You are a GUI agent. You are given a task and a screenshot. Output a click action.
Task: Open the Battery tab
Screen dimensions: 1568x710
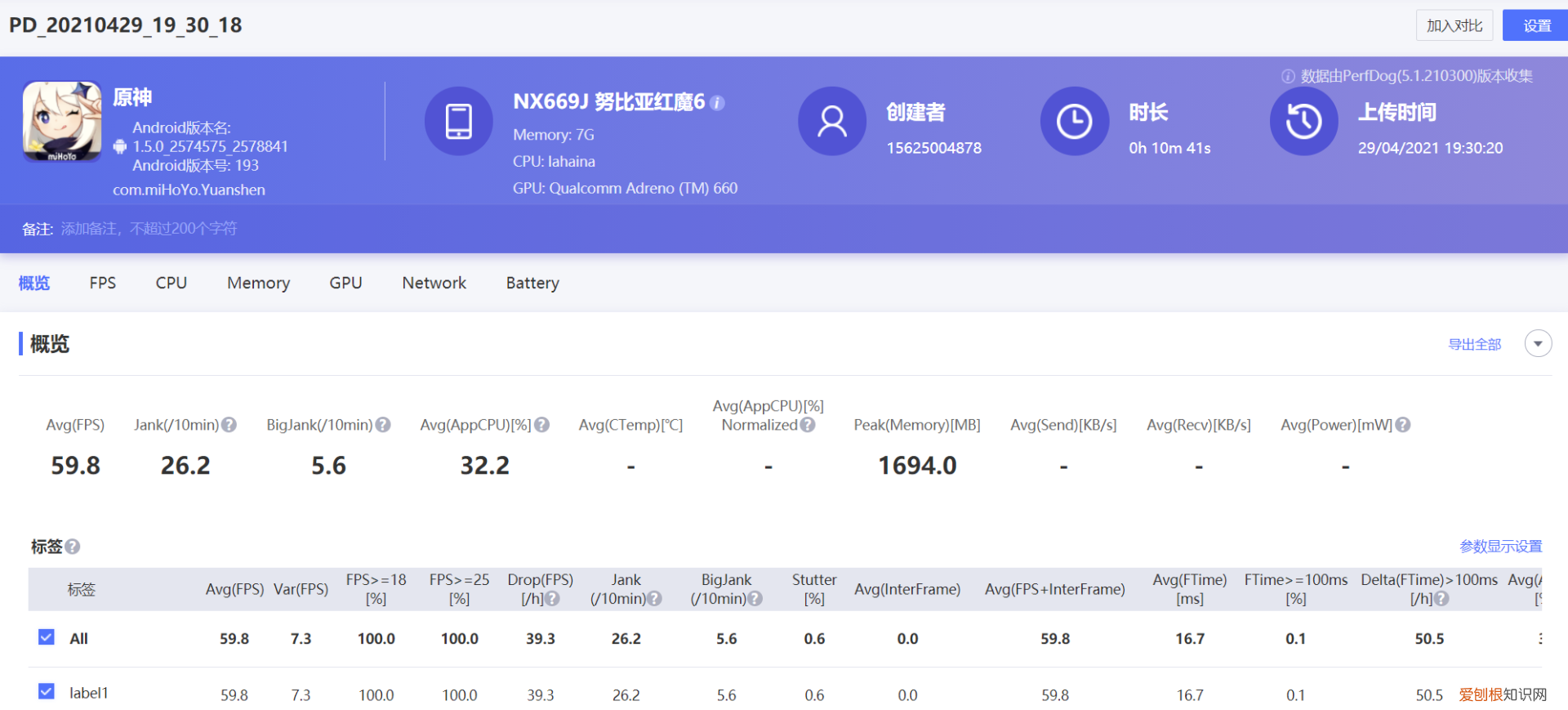coord(532,283)
